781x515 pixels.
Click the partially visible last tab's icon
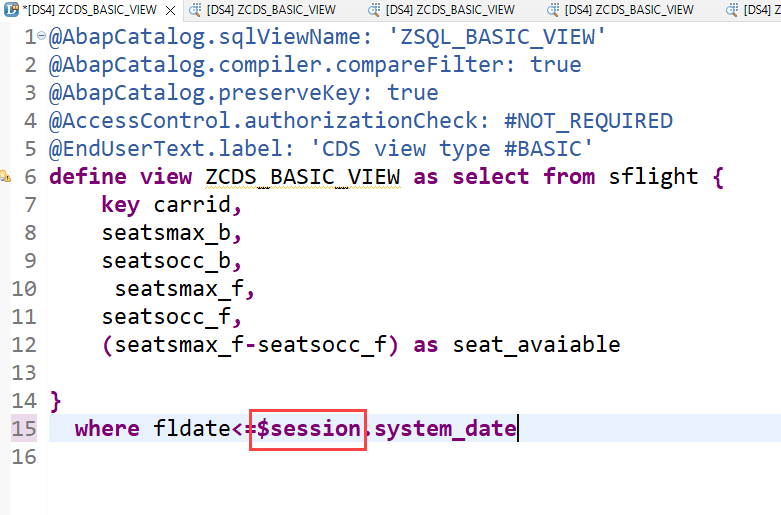tap(733, 10)
